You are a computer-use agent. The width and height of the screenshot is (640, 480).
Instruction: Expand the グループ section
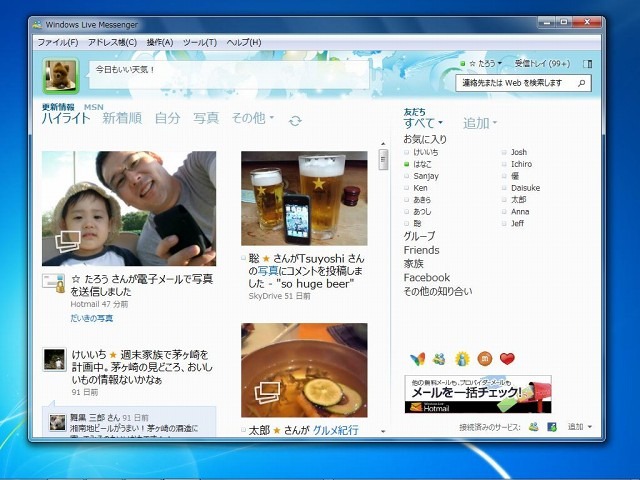click(x=419, y=236)
